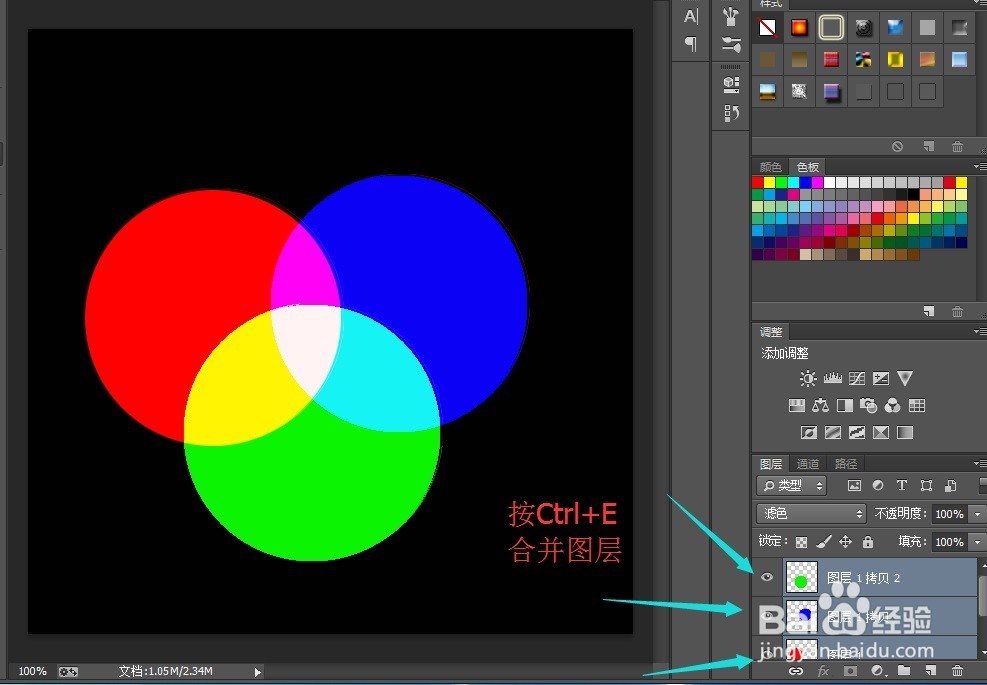The width and height of the screenshot is (987, 685).
Task: Delete layer with Layers panel trash
Action: pos(957,671)
